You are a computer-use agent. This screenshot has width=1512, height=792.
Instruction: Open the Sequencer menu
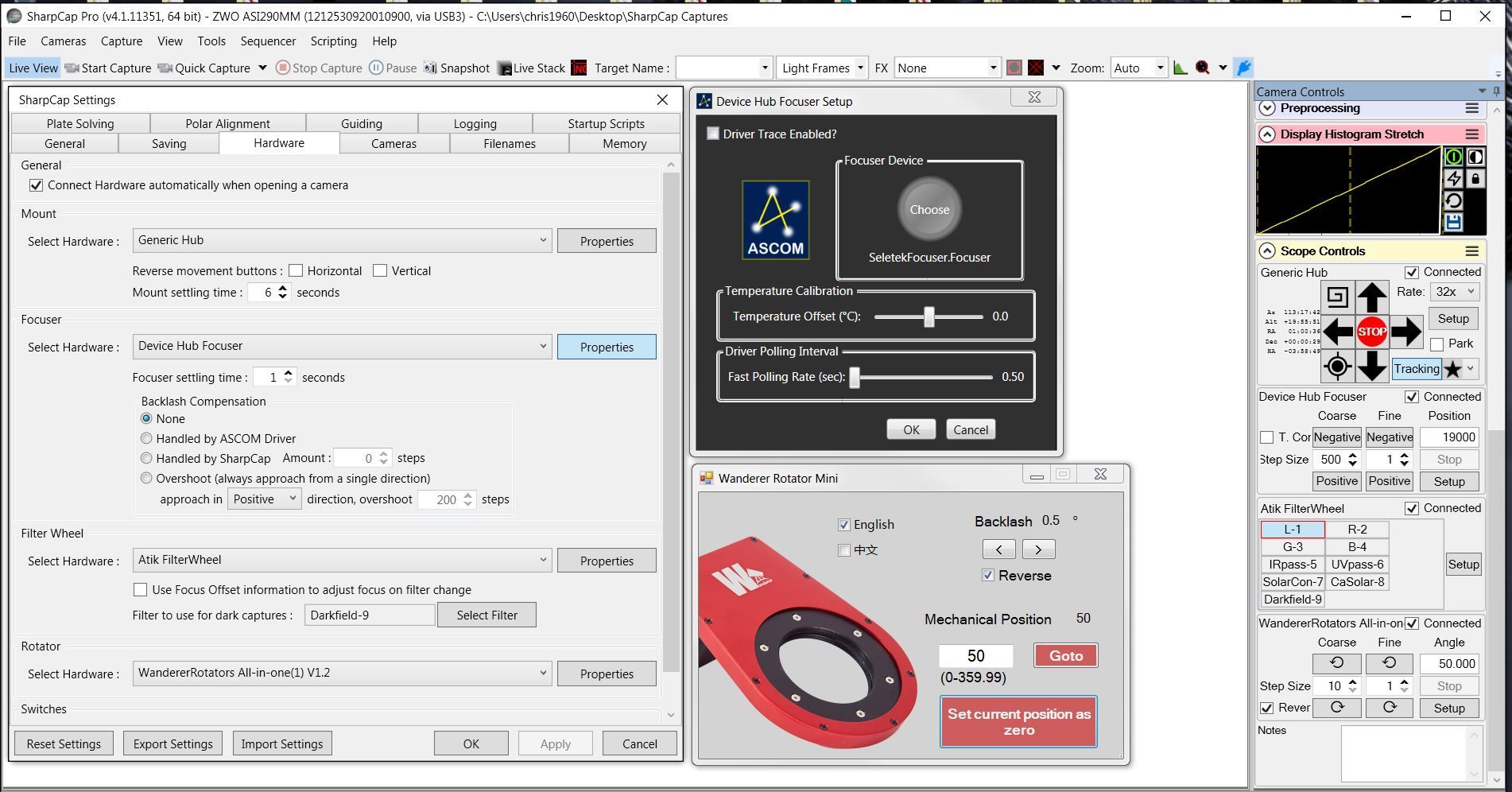268,41
